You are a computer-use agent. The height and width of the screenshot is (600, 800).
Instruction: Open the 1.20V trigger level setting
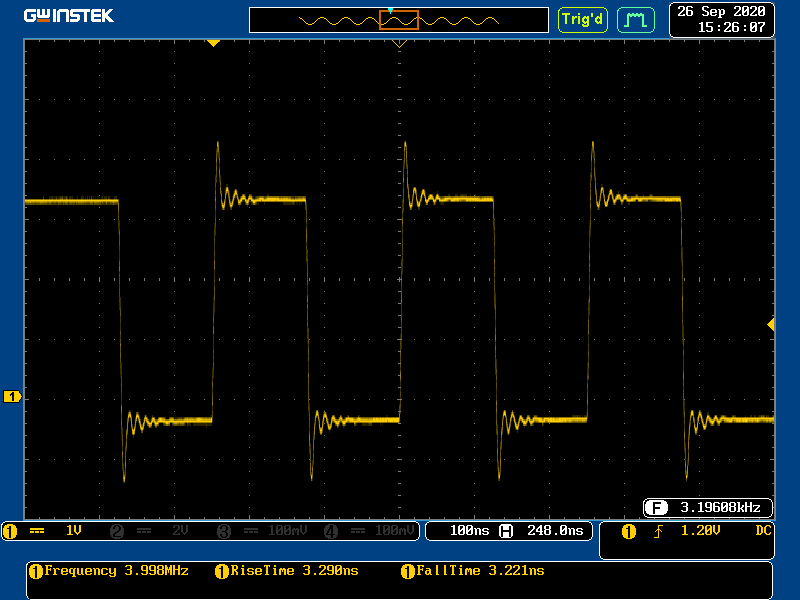tap(700, 531)
